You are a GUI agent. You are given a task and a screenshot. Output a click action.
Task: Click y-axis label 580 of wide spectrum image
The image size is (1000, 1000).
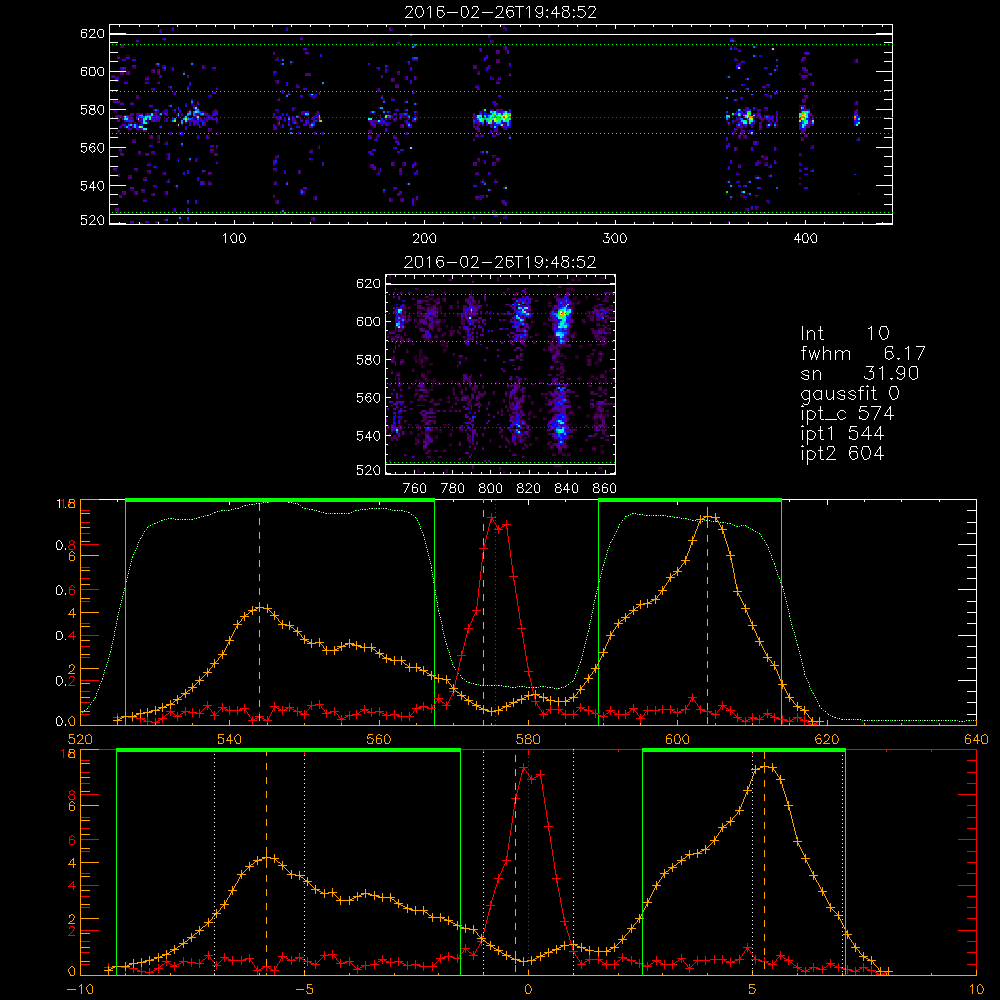pyautogui.click(x=92, y=110)
